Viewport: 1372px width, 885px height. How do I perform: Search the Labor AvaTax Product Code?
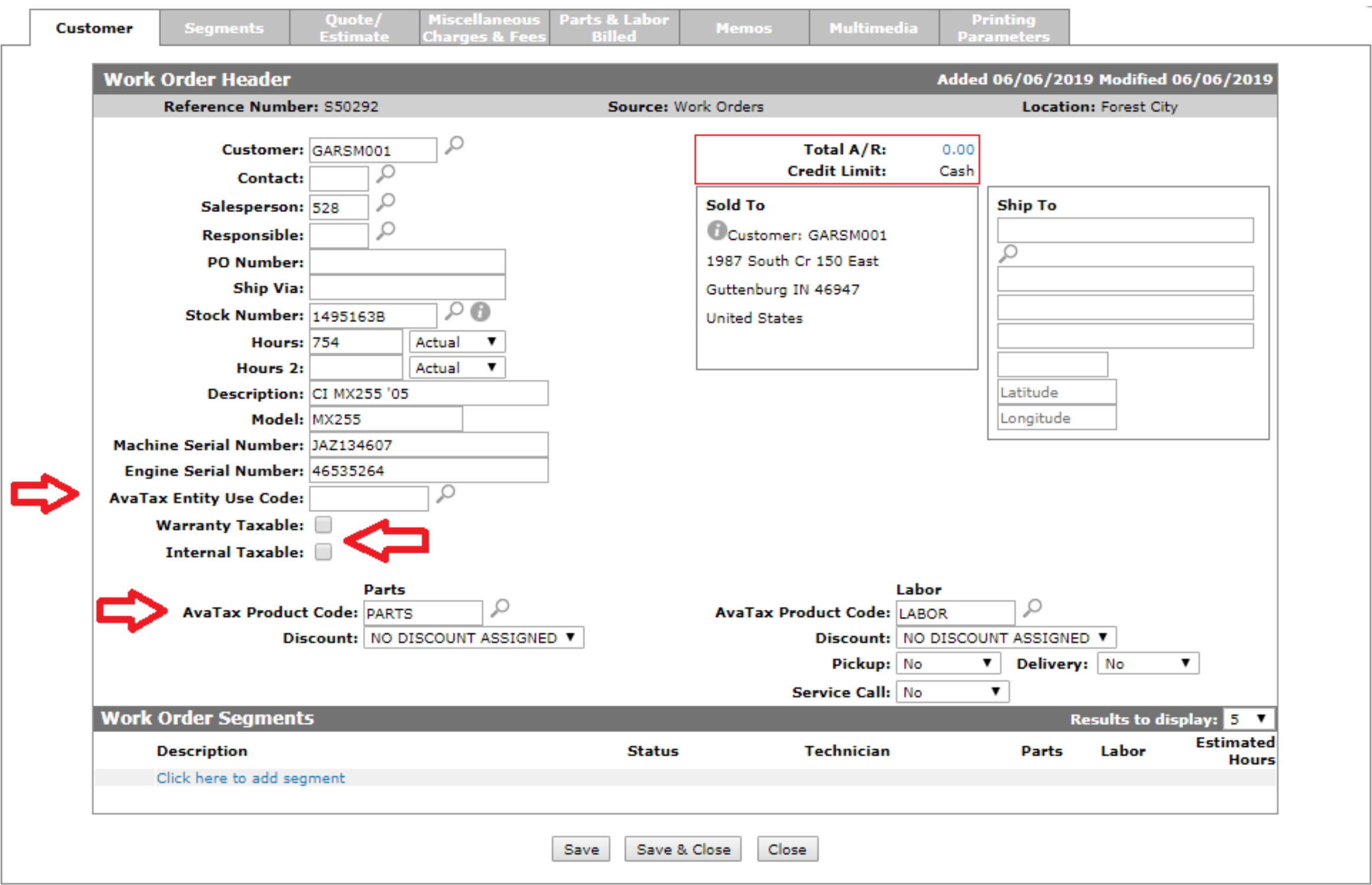(x=1032, y=608)
